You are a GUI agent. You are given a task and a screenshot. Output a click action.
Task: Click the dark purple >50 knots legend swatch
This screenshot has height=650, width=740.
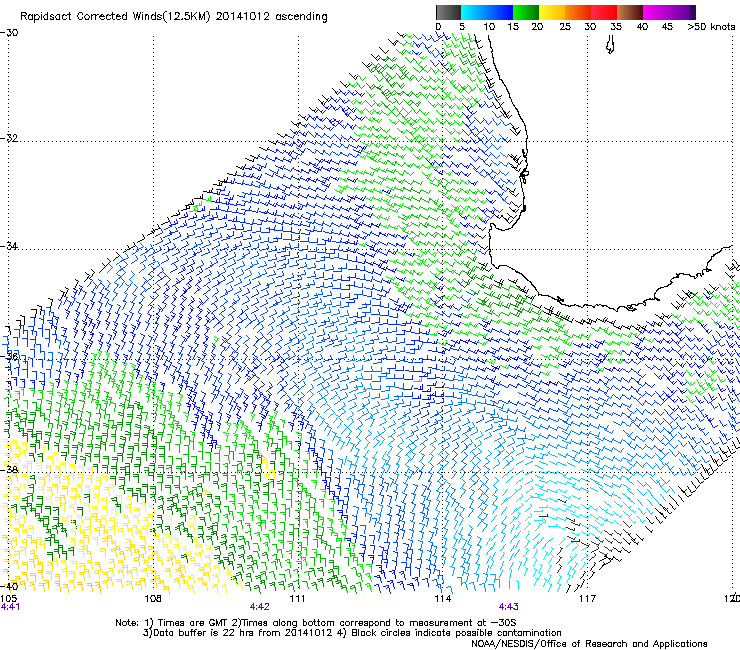click(x=693, y=12)
